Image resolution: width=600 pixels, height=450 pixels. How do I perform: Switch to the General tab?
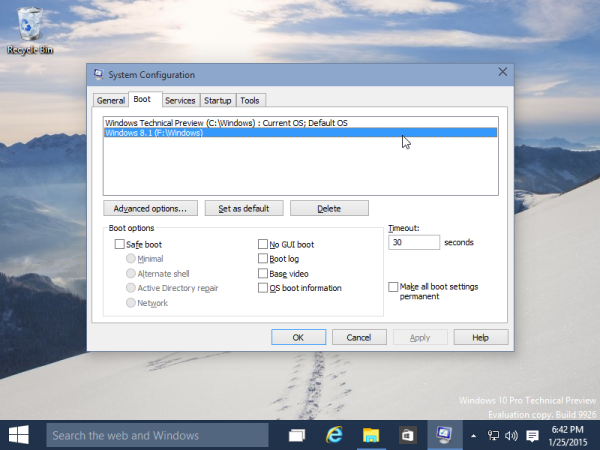coord(111,100)
